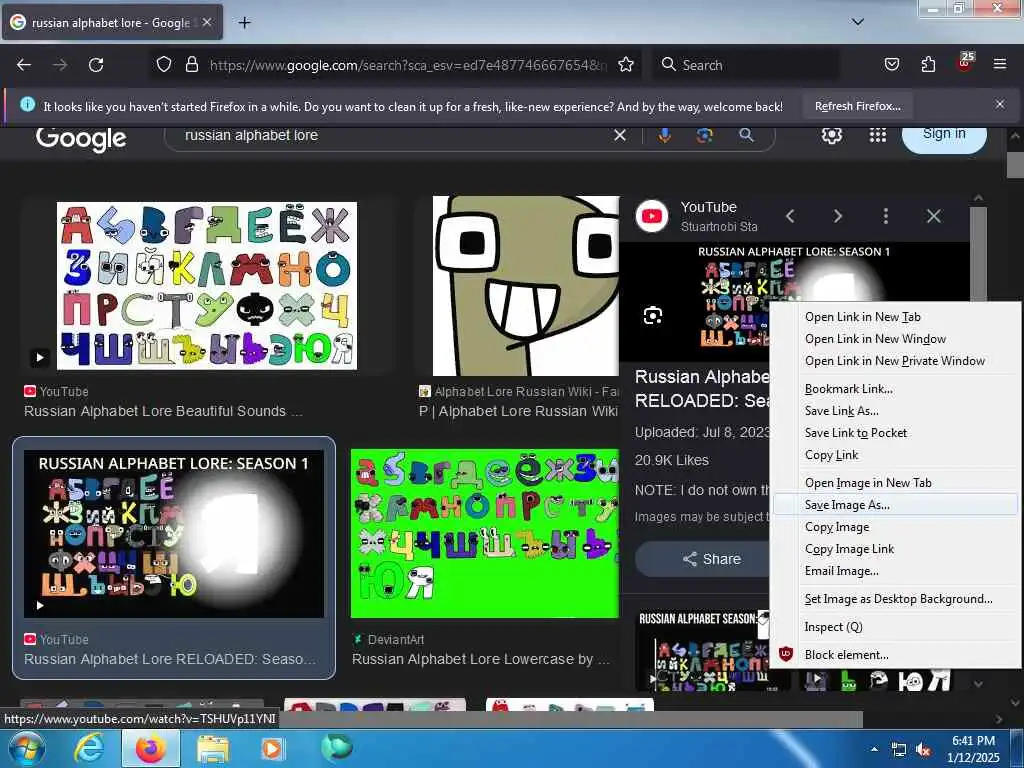Screen dimensions: 1024x768
Task: Open Russian Alphabet Lore Beautiful Sounds thumbnail
Action: tap(207, 286)
